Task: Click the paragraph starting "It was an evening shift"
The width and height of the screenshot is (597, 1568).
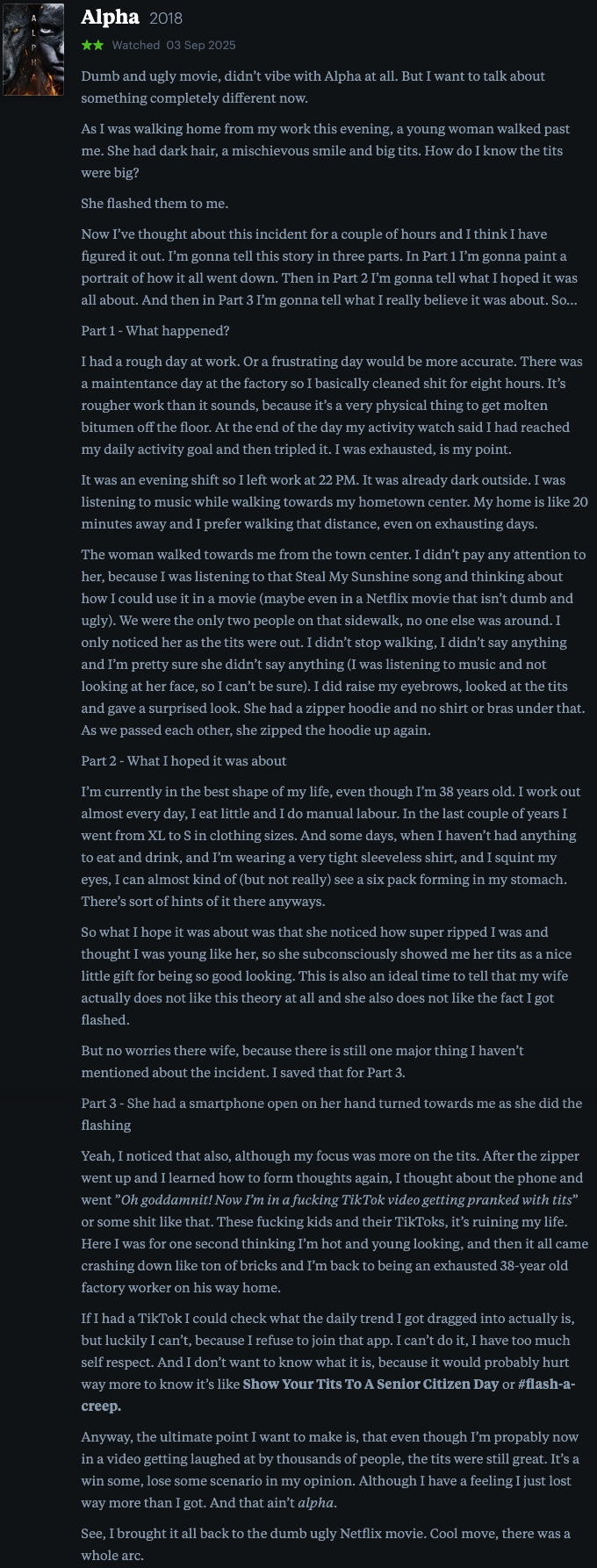Action: pyautogui.click(x=334, y=502)
